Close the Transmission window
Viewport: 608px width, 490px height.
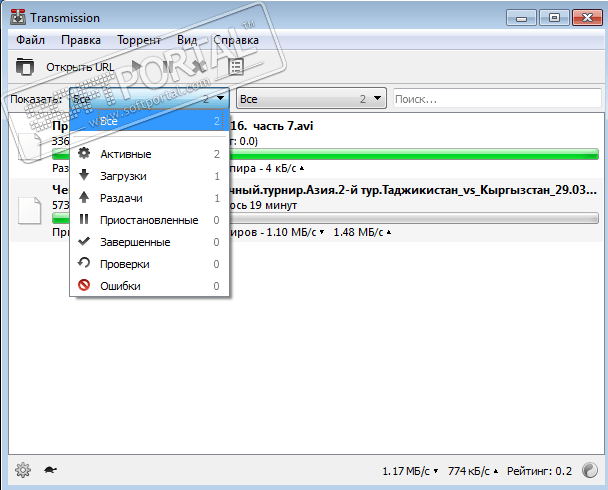point(587,18)
